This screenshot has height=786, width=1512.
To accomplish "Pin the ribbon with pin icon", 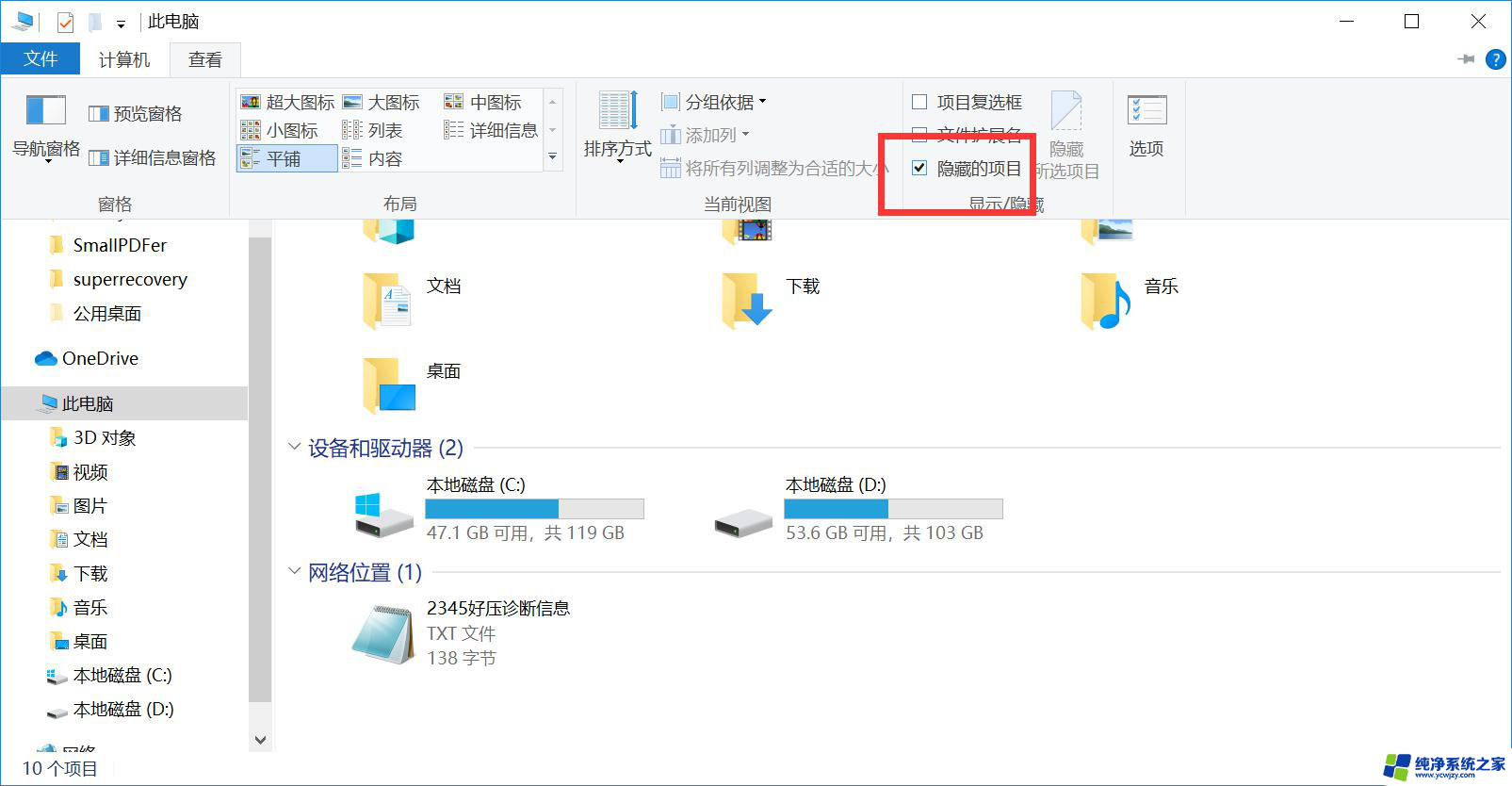I will tap(1466, 59).
